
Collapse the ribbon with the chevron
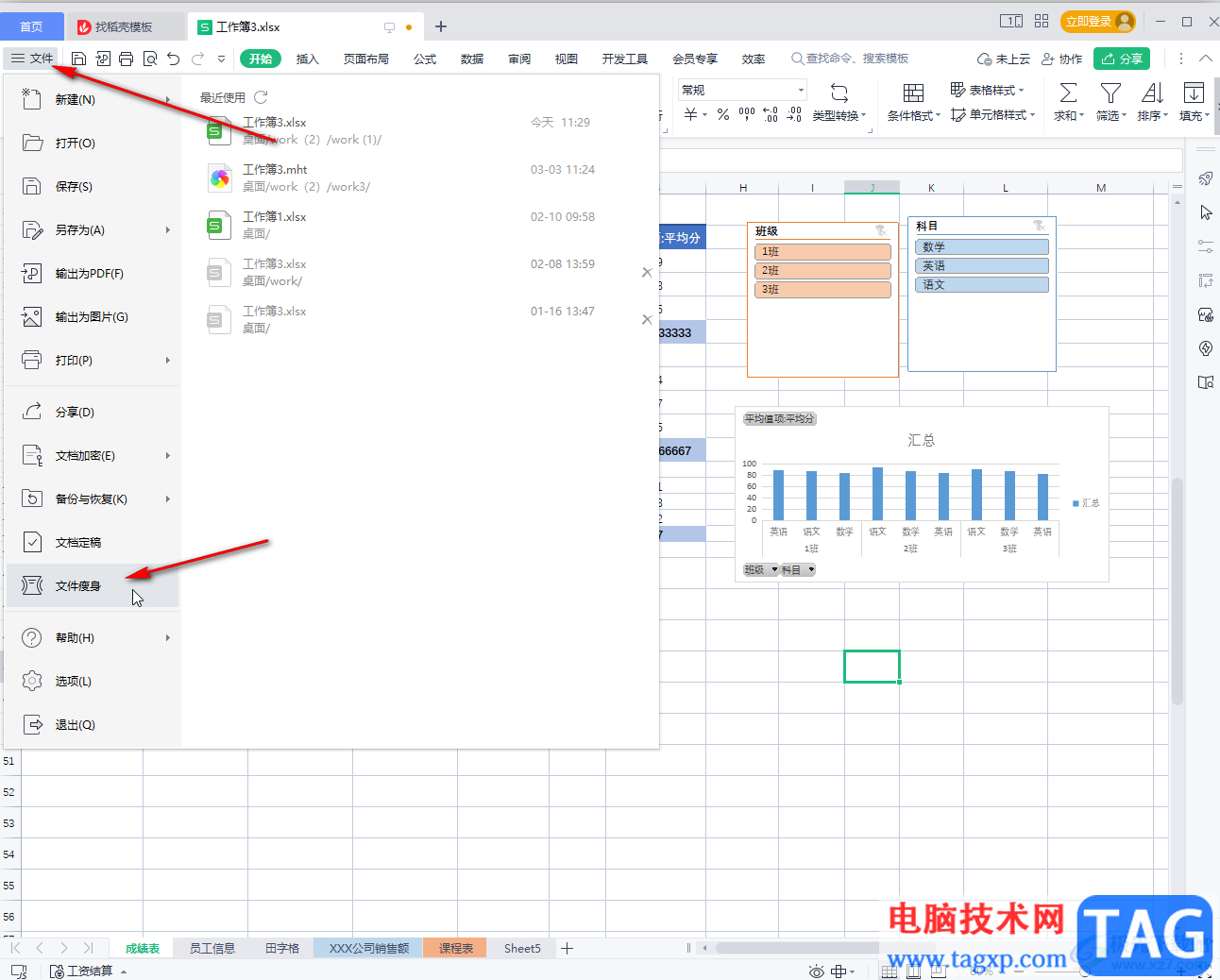point(1206,59)
